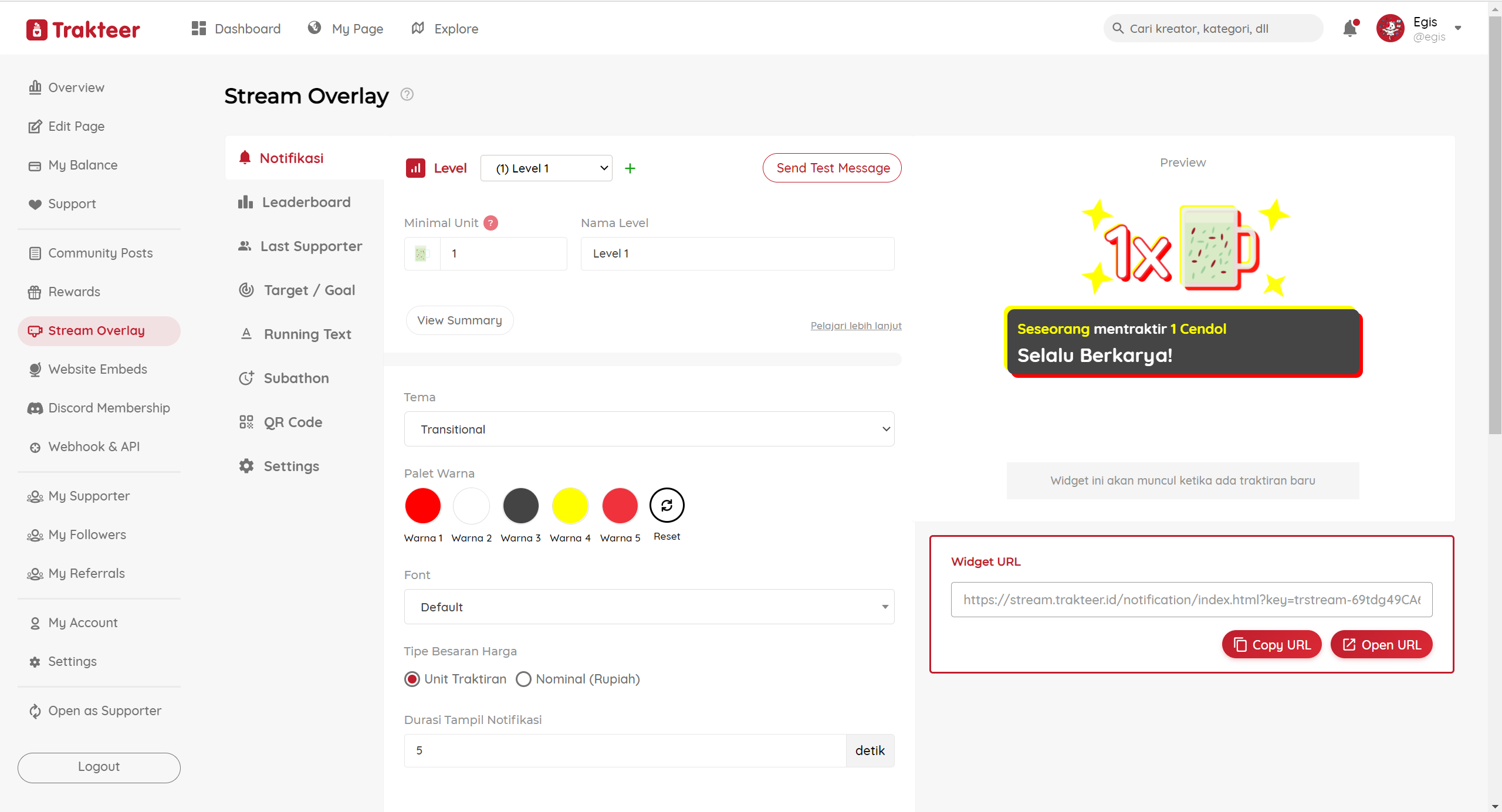1502x812 pixels.
Task: Select Unit Traktiran radio option
Action: [x=412, y=679]
